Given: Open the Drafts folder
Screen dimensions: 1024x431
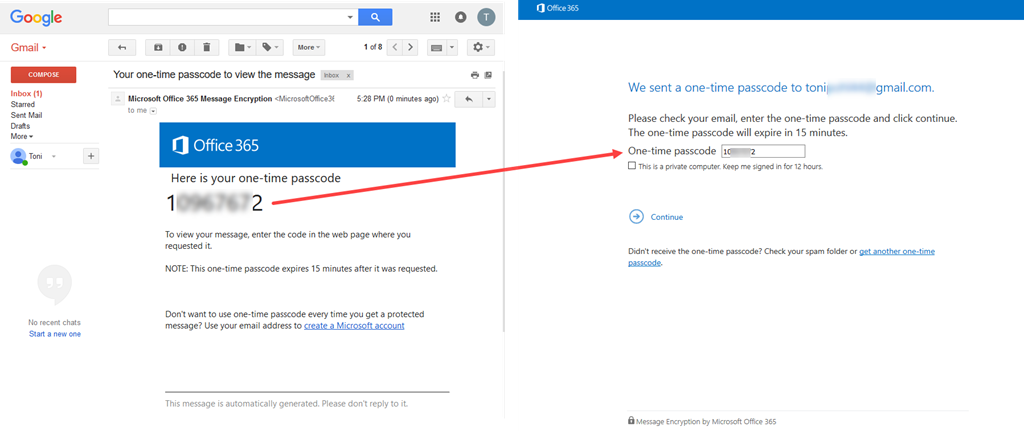Looking at the screenshot, I should [20, 126].
